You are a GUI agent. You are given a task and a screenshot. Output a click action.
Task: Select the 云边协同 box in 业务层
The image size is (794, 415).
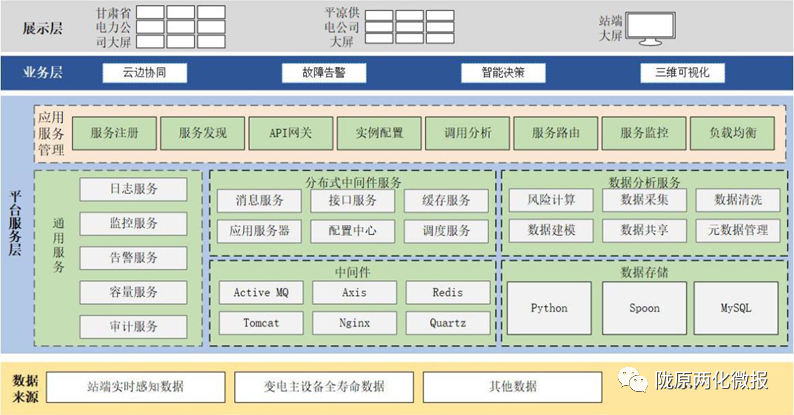pyautogui.click(x=145, y=73)
